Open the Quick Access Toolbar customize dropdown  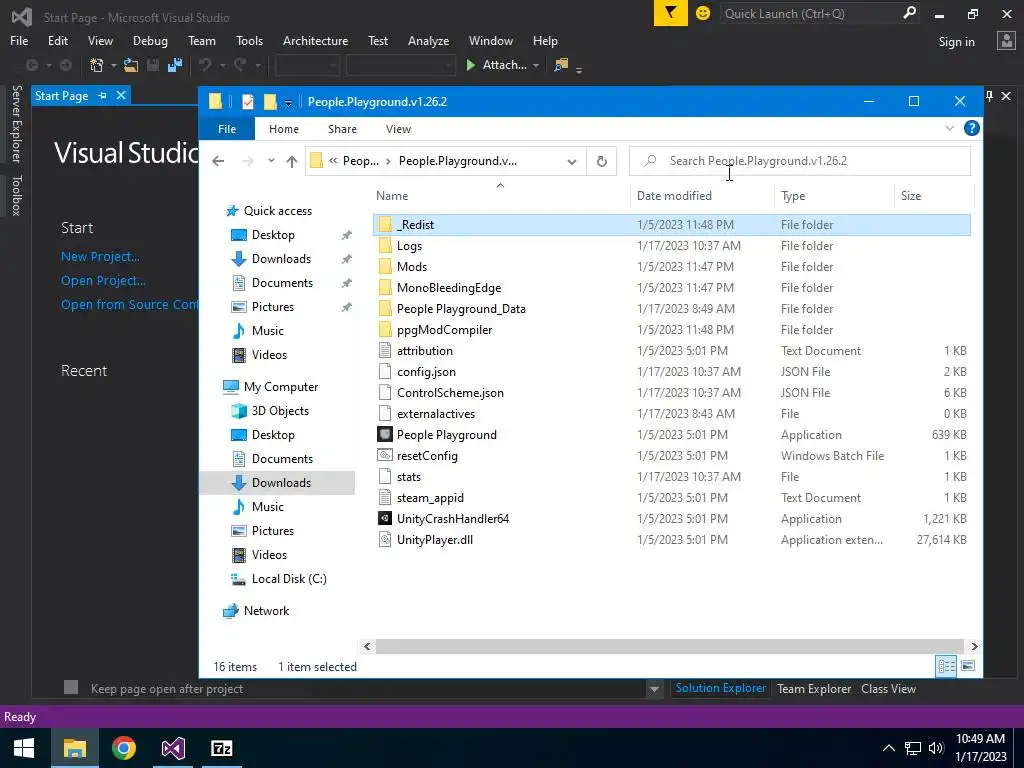[x=288, y=103]
